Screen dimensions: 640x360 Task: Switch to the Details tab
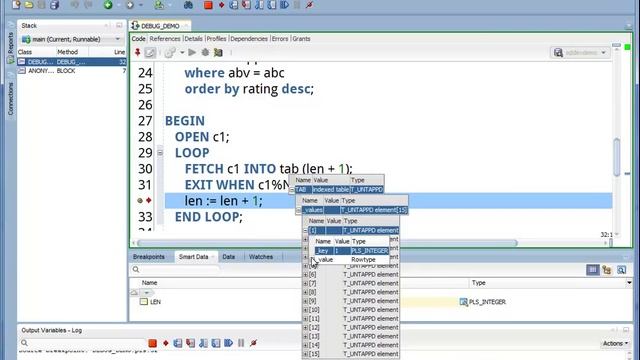[193, 39]
